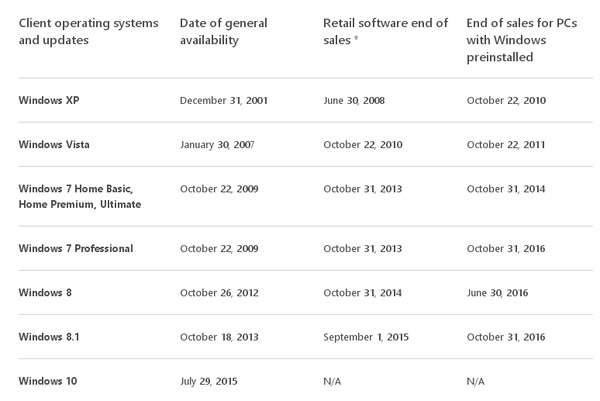Click the October 26, 2012 date cell
Viewport: 600px width, 401px height.
(219, 293)
